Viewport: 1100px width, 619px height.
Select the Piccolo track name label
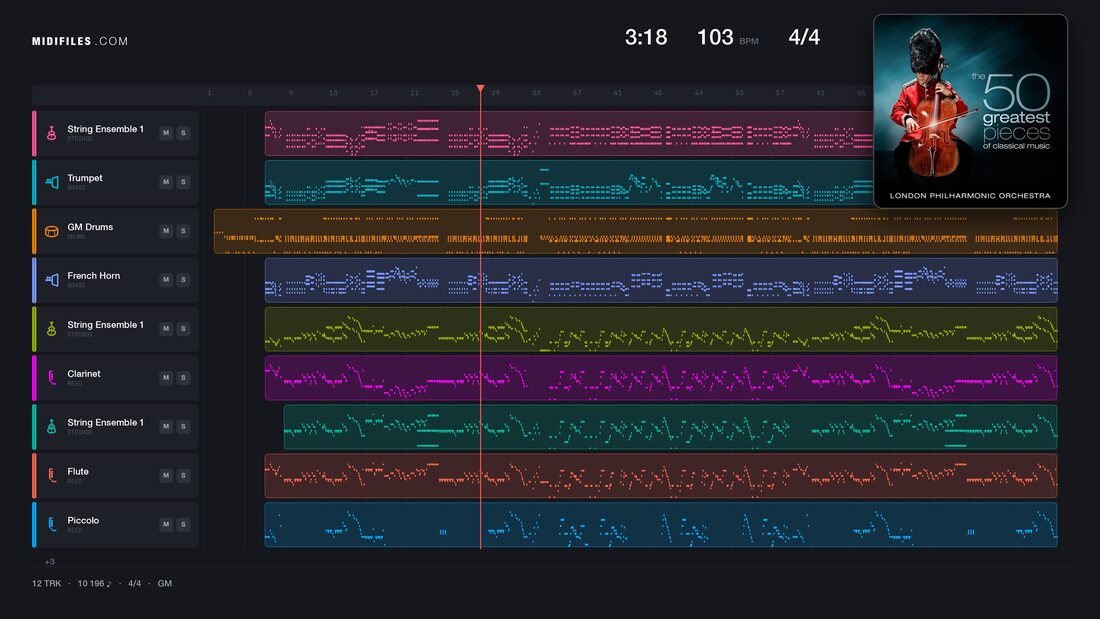tap(83, 520)
